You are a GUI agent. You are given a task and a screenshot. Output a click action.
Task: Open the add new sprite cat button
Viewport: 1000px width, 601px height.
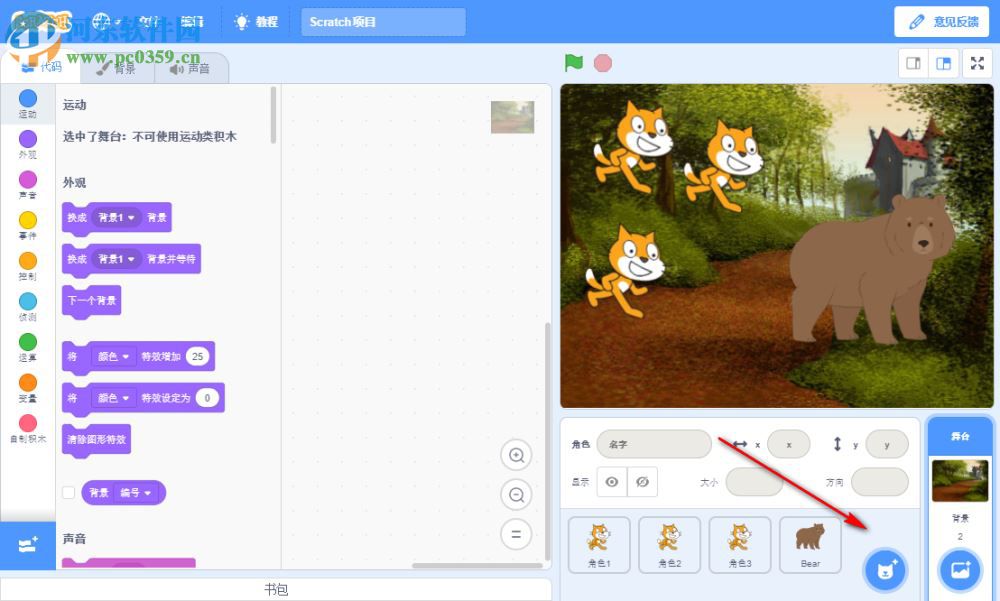pos(884,570)
